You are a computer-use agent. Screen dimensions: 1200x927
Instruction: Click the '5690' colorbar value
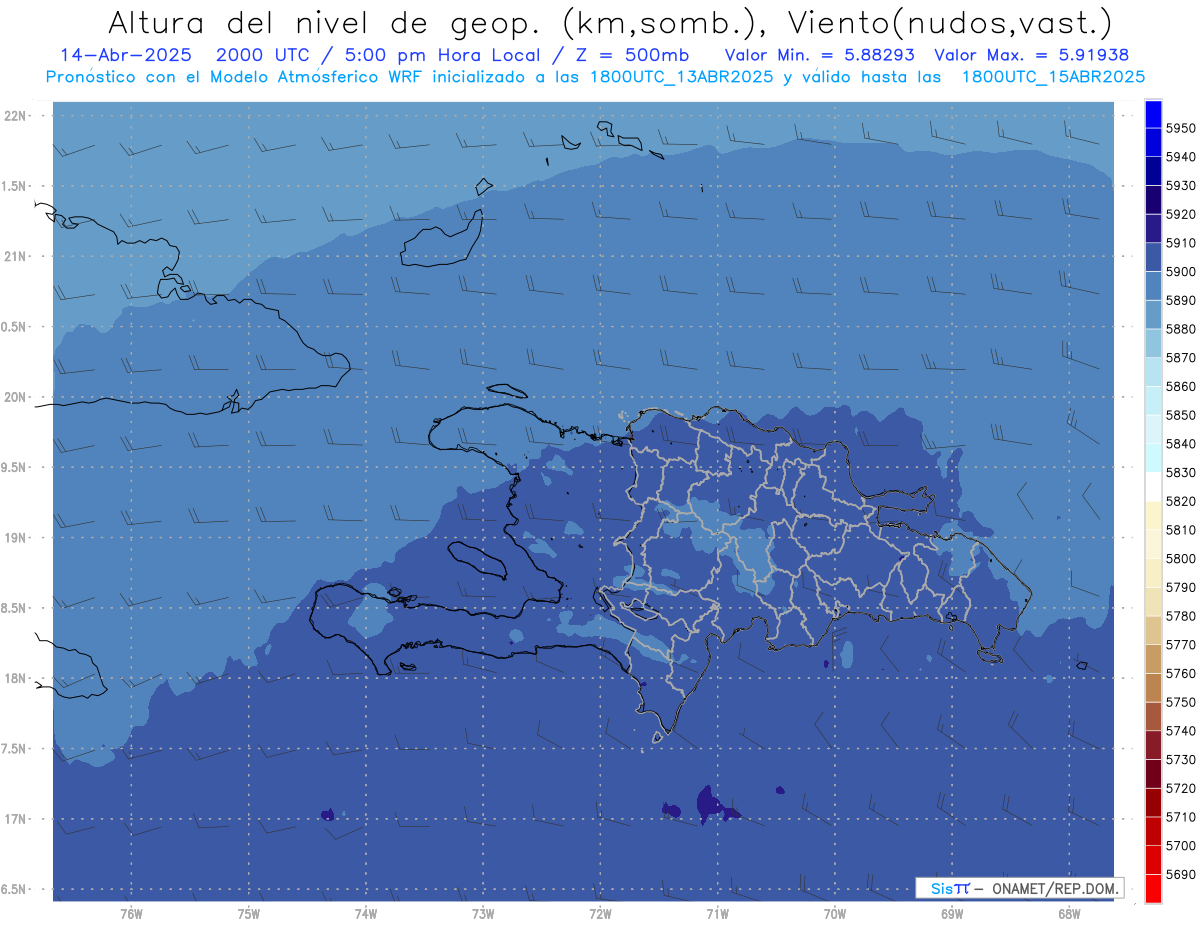[1181, 874]
